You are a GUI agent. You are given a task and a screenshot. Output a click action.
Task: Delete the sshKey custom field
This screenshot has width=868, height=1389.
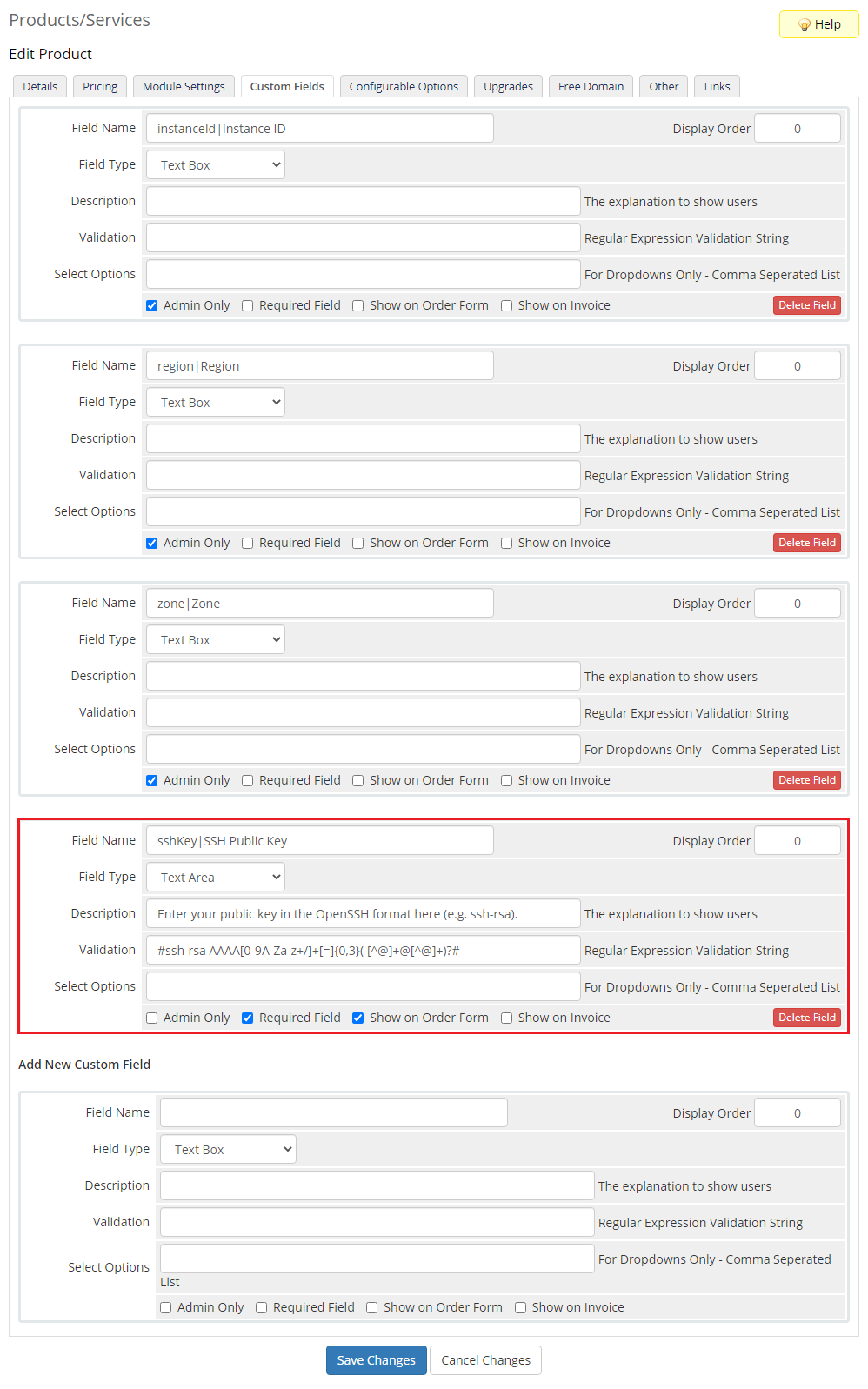point(806,1018)
